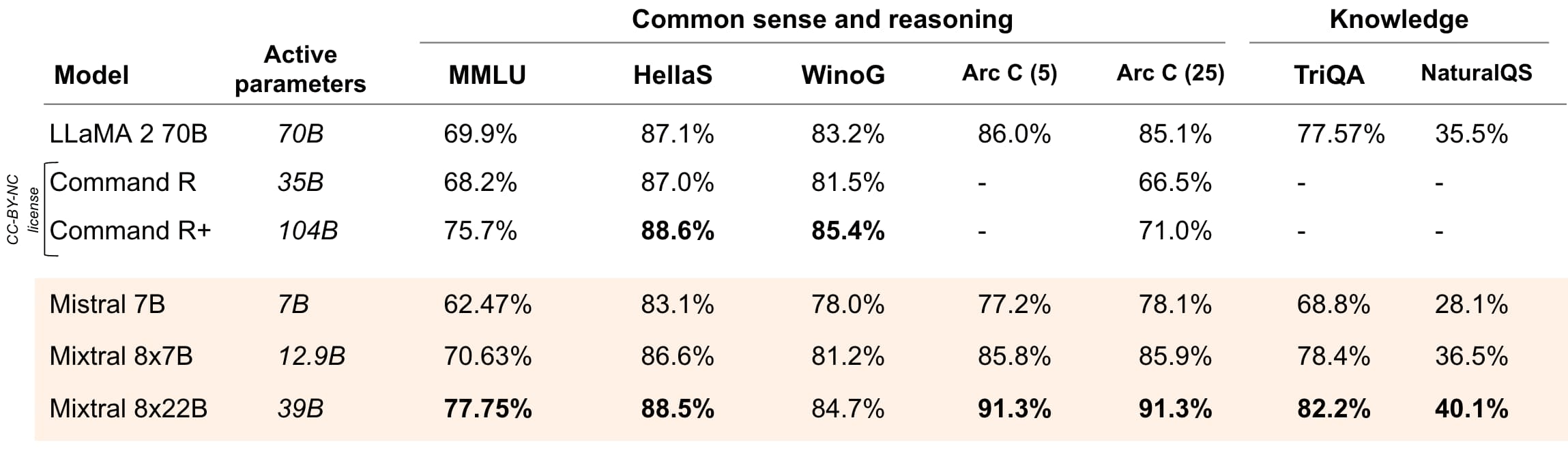Click the Command R+ model name
Viewport: 1568px width, 461px height.
pos(130,231)
